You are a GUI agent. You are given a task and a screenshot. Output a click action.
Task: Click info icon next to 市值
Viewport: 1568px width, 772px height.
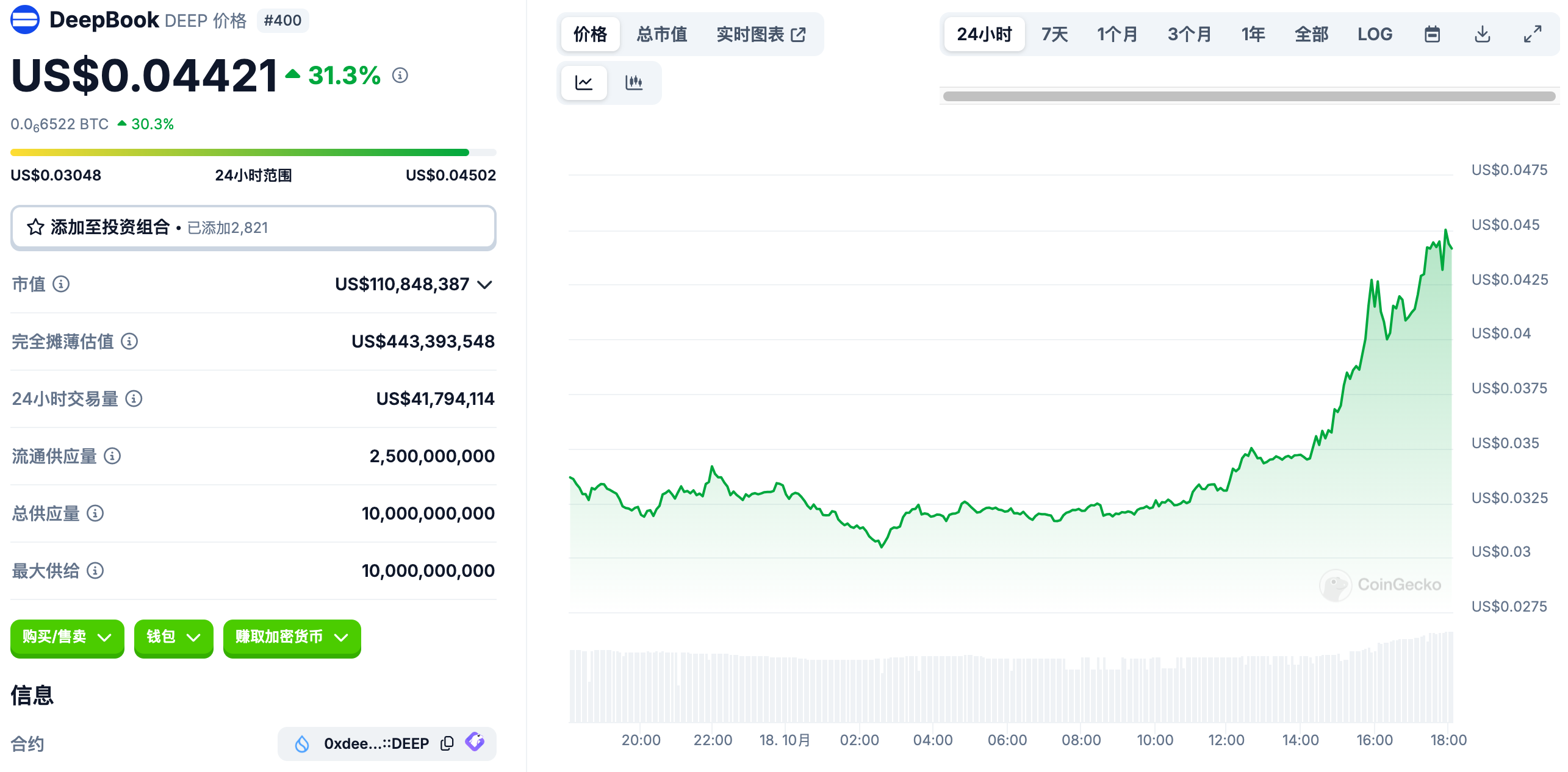tap(61, 284)
